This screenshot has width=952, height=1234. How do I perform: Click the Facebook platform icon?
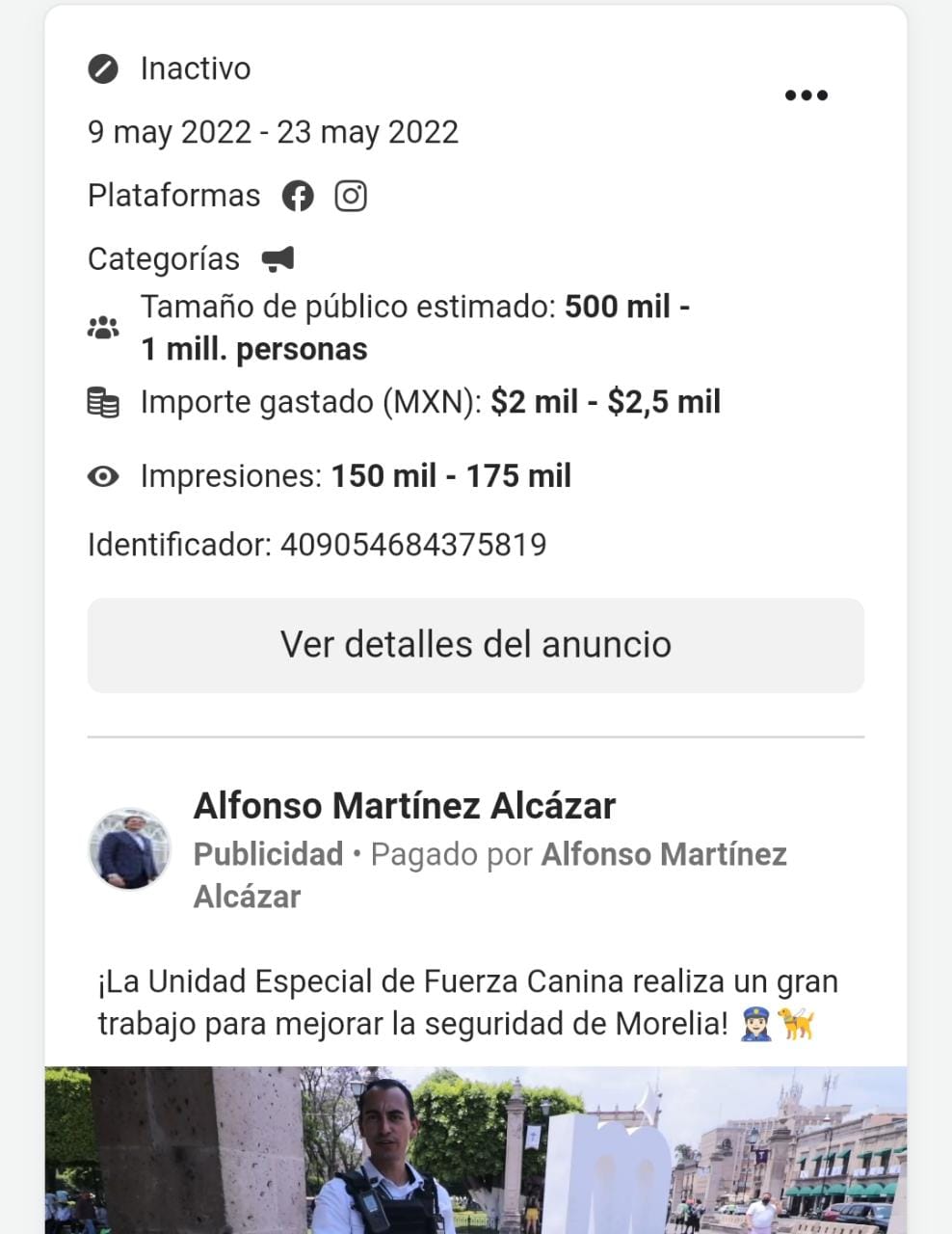tap(298, 196)
